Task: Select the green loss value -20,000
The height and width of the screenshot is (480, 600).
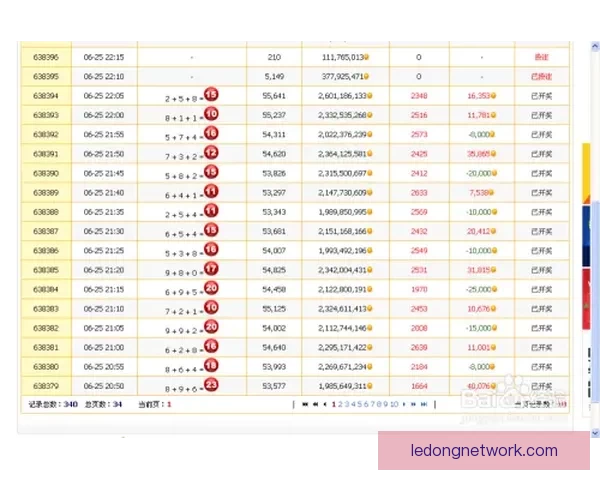Action: pos(478,173)
